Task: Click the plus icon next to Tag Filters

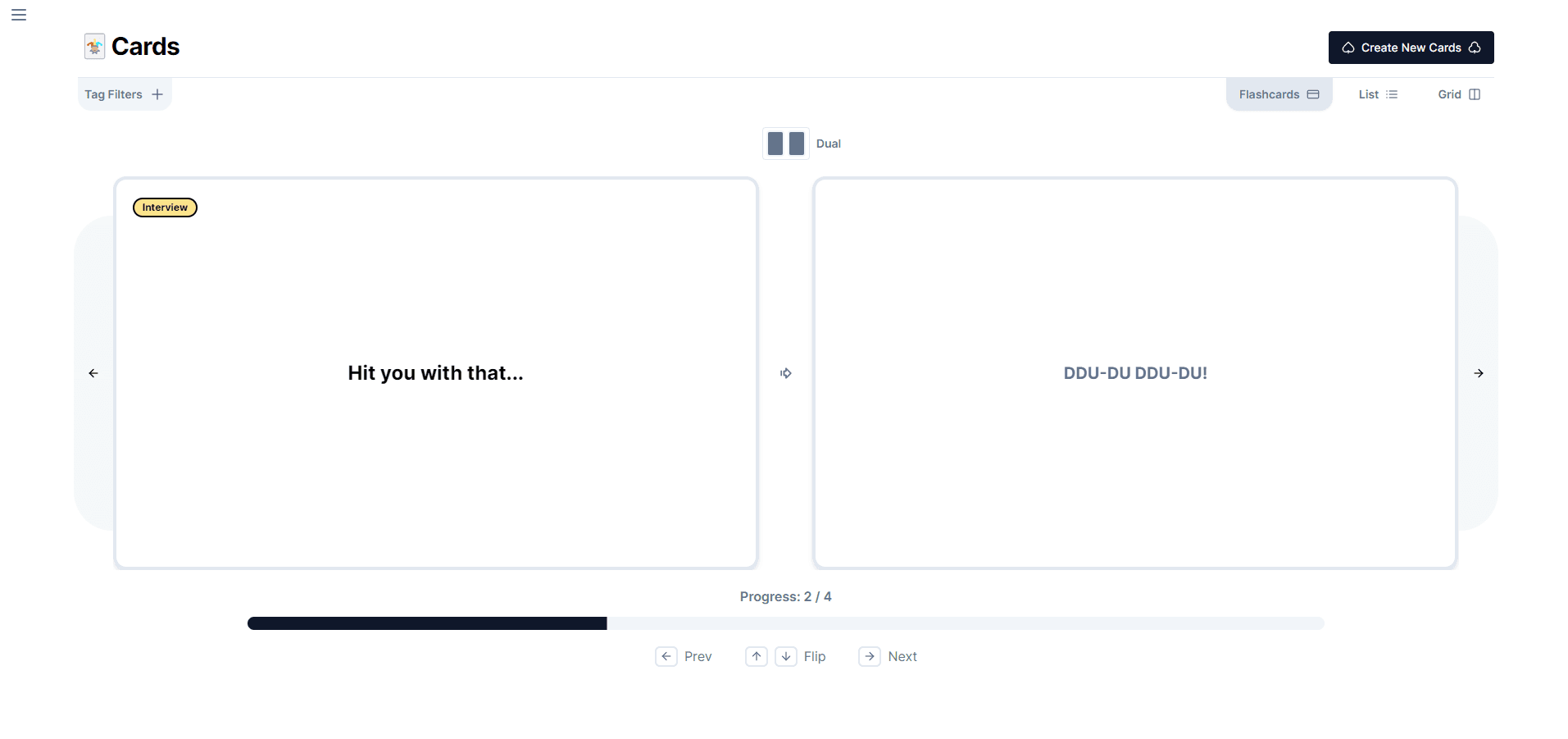Action: coord(157,94)
